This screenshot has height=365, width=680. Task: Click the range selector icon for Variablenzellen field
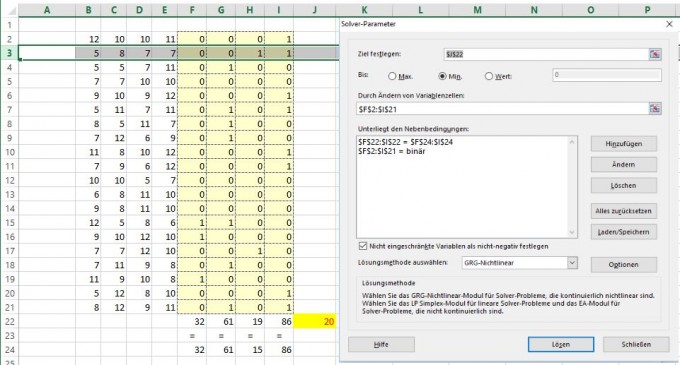click(x=654, y=109)
